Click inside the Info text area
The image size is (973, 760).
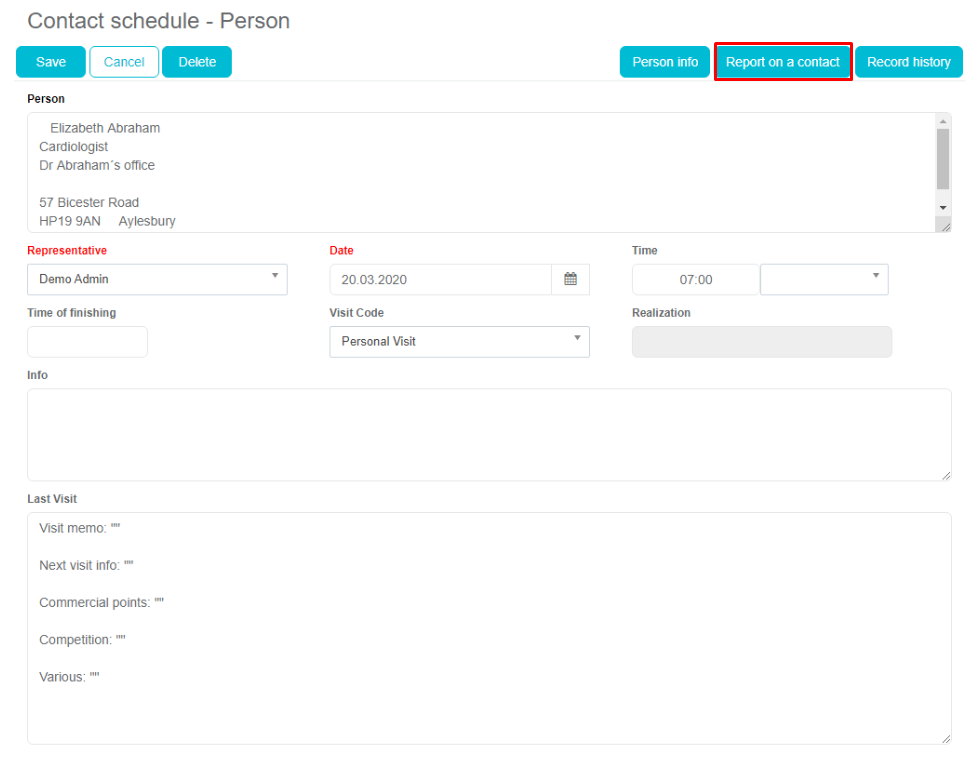pyautogui.click(x=488, y=434)
